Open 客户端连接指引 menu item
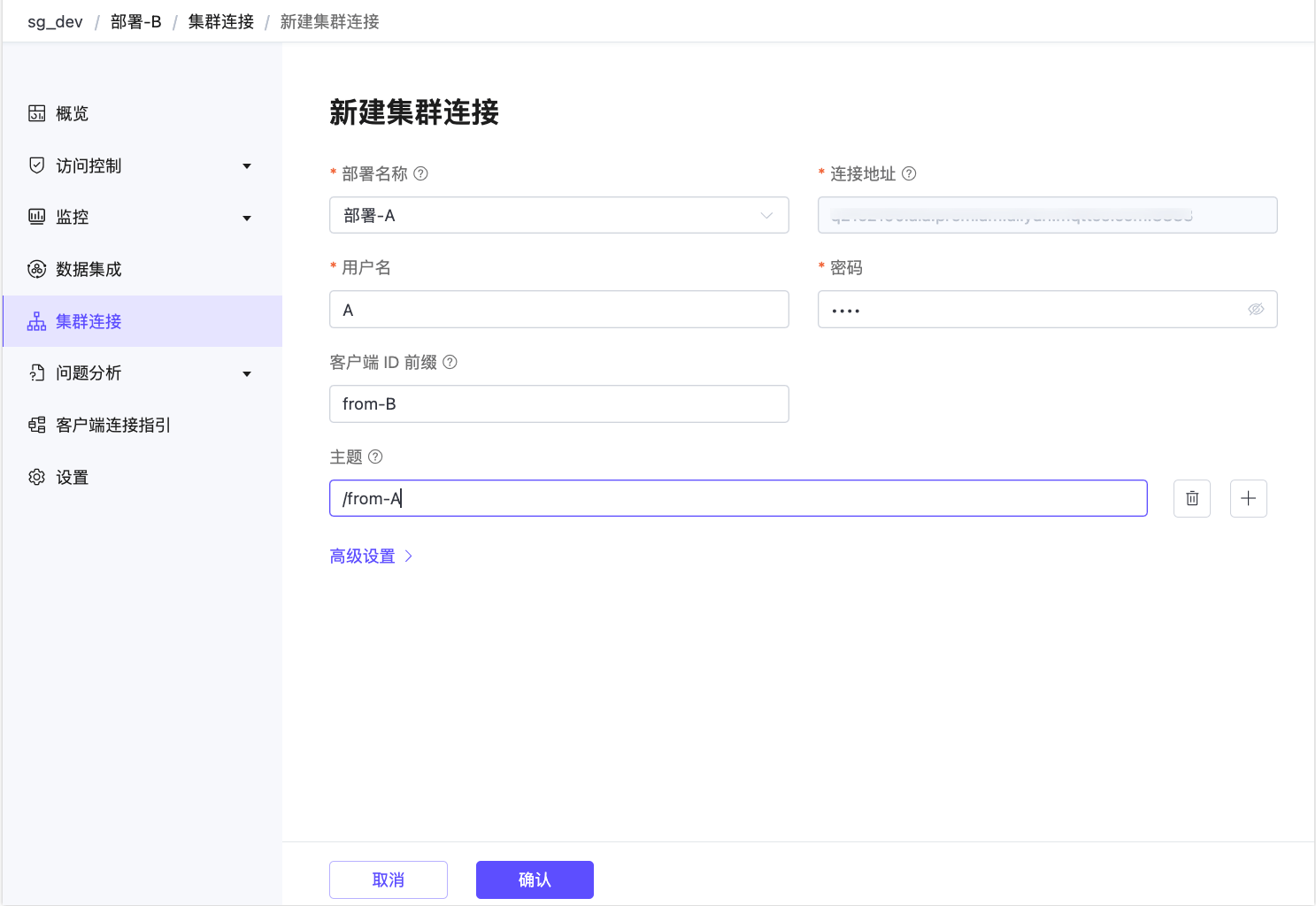1316x906 pixels. pos(112,425)
